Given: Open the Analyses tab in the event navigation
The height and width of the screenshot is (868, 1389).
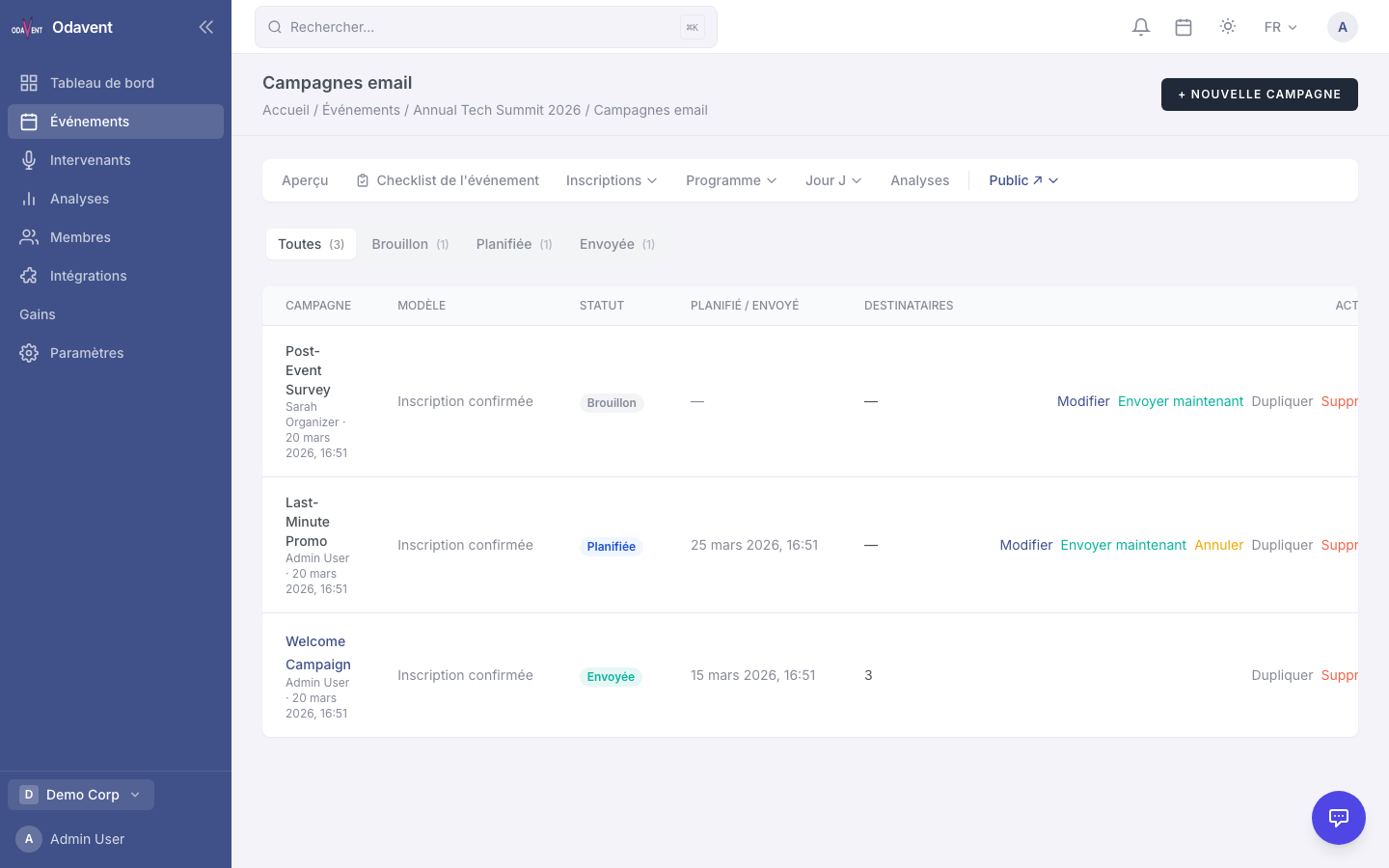Looking at the screenshot, I should (919, 180).
